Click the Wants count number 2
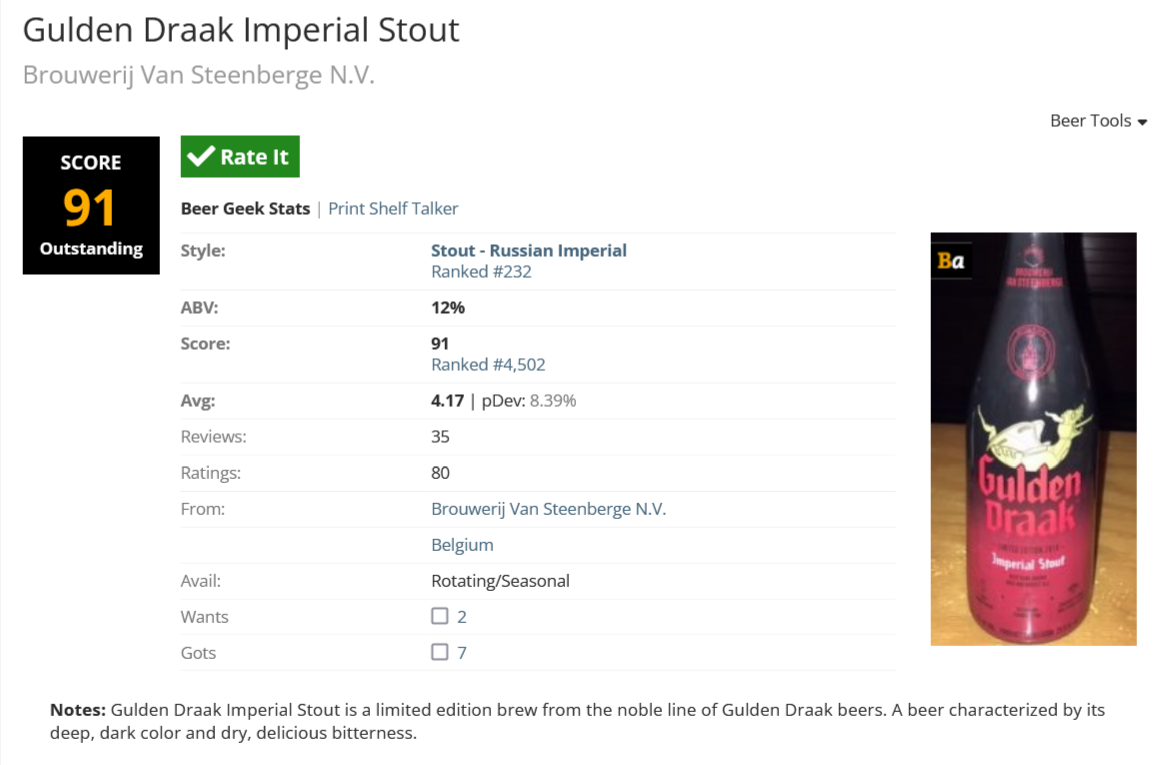This screenshot has height=765, width=1164. click(462, 617)
